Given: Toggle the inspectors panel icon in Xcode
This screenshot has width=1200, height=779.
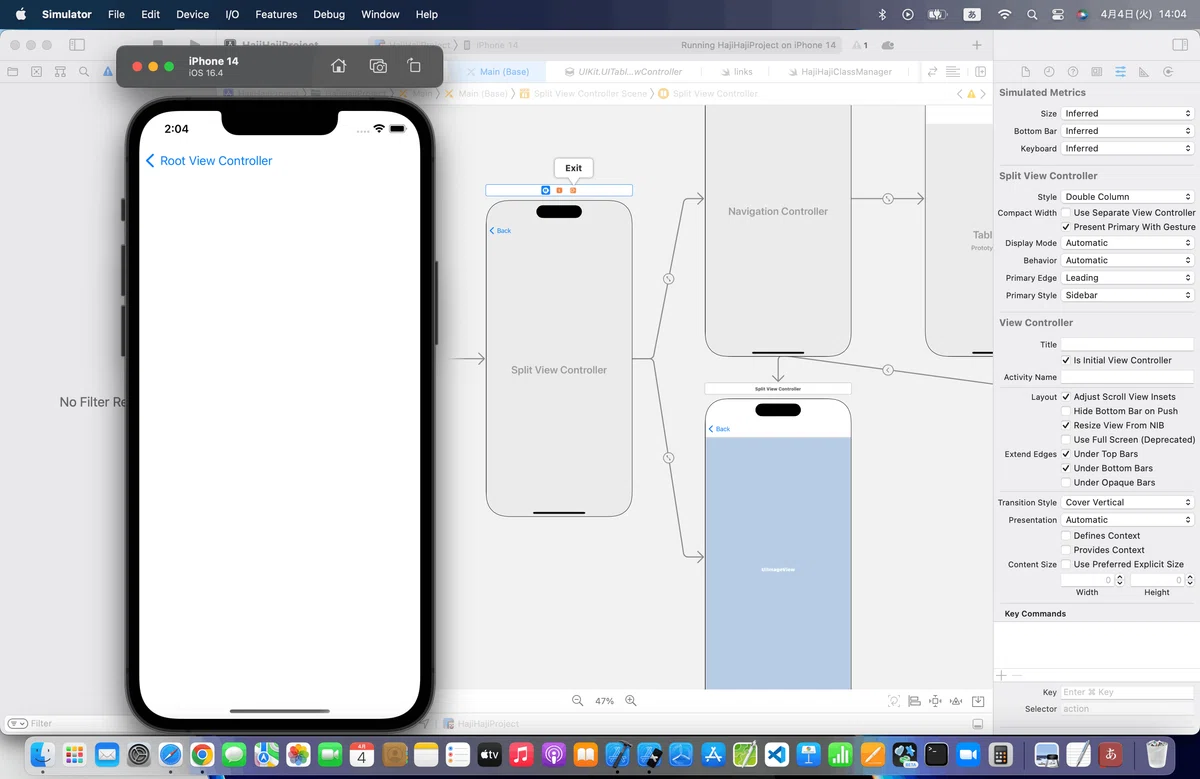Looking at the screenshot, I should (x=1180, y=45).
